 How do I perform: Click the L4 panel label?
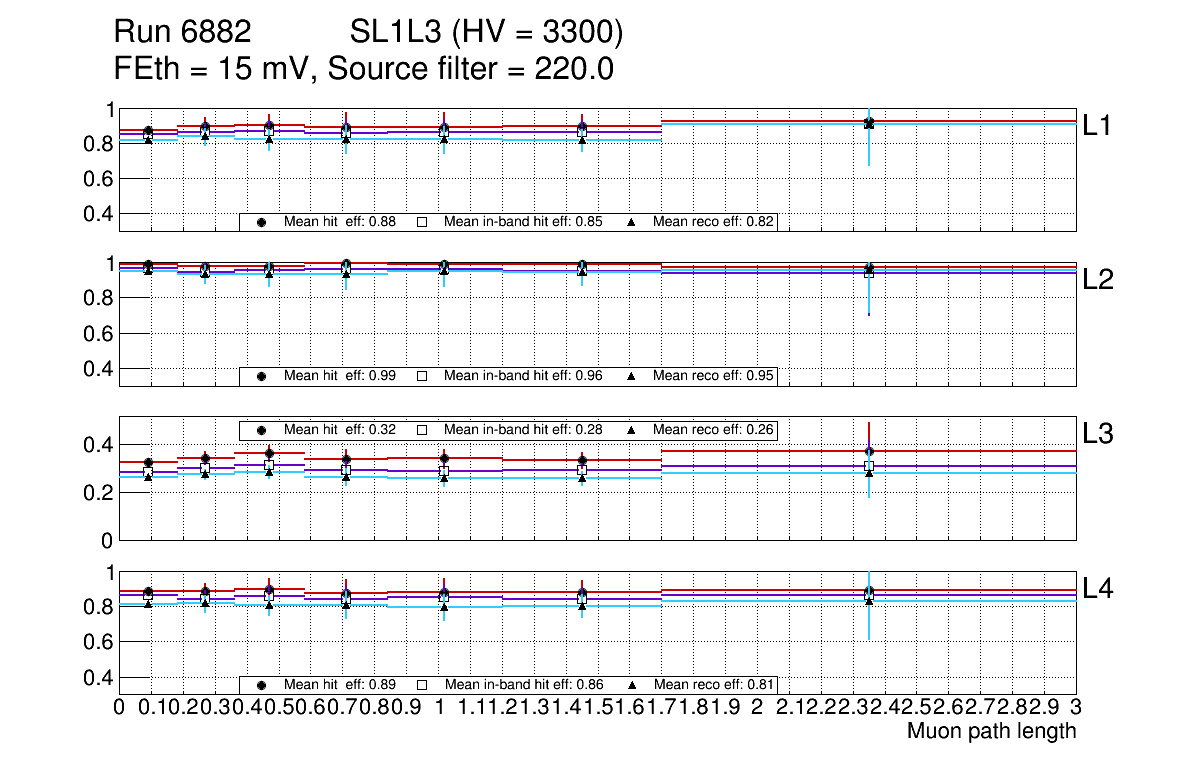click(x=1099, y=589)
